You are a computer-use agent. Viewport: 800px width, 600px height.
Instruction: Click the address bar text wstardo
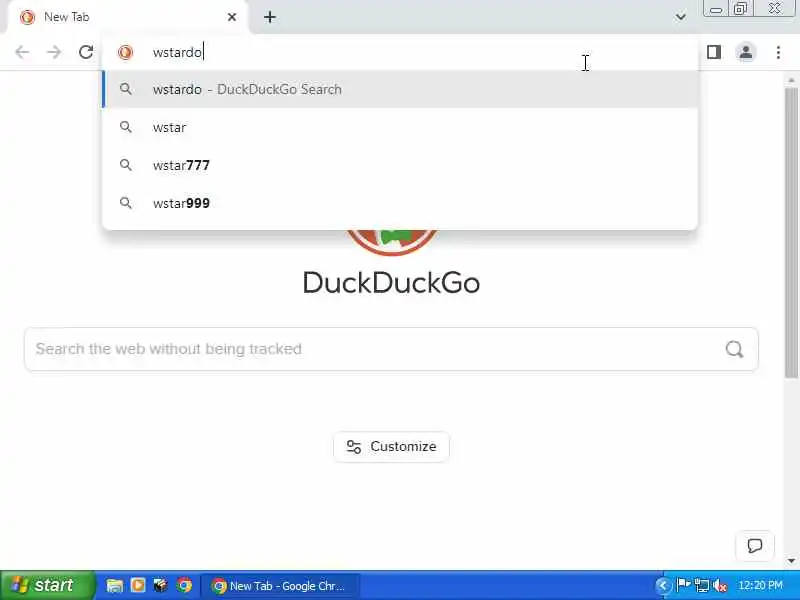[x=177, y=52]
